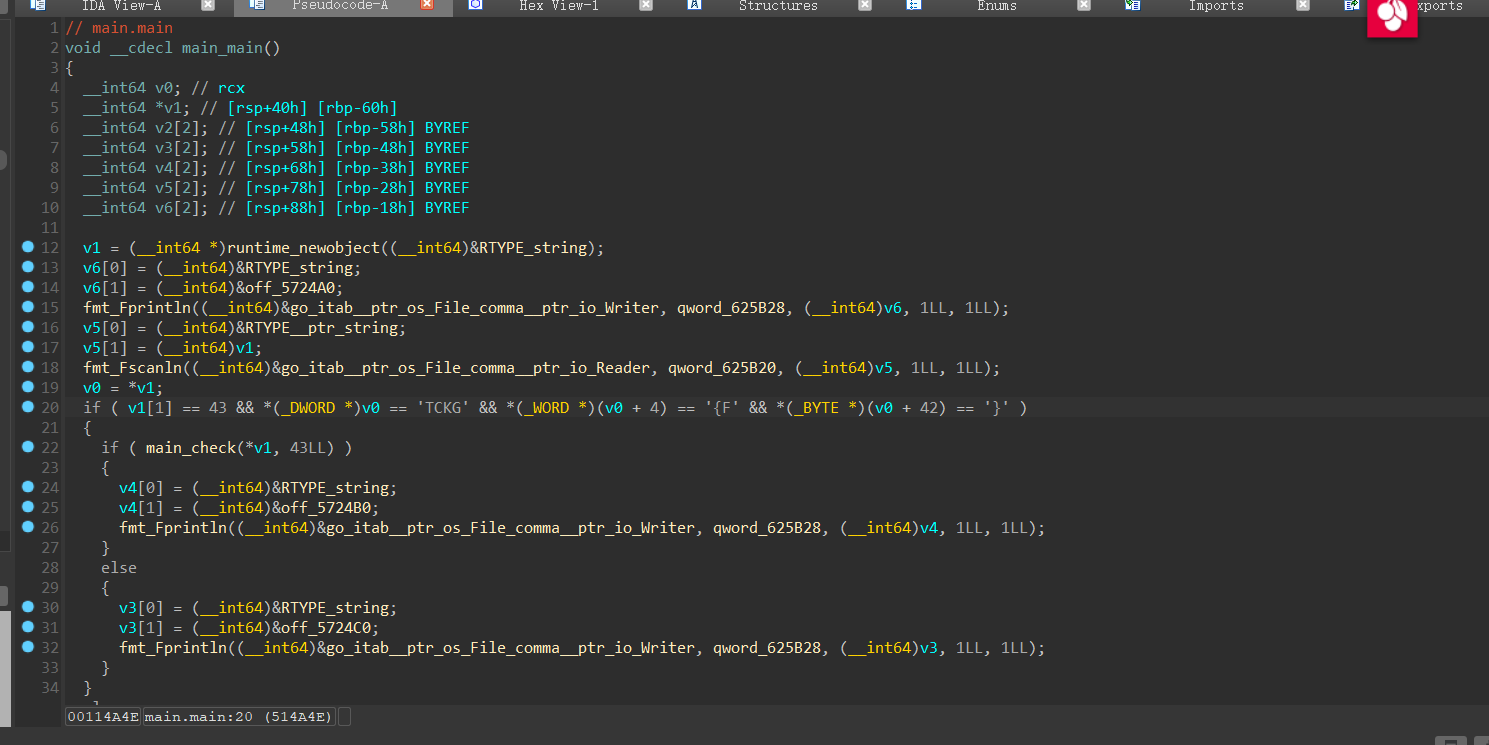Click the Pseudocode-A tab icon

pyautogui.click(x=257, y=5)
